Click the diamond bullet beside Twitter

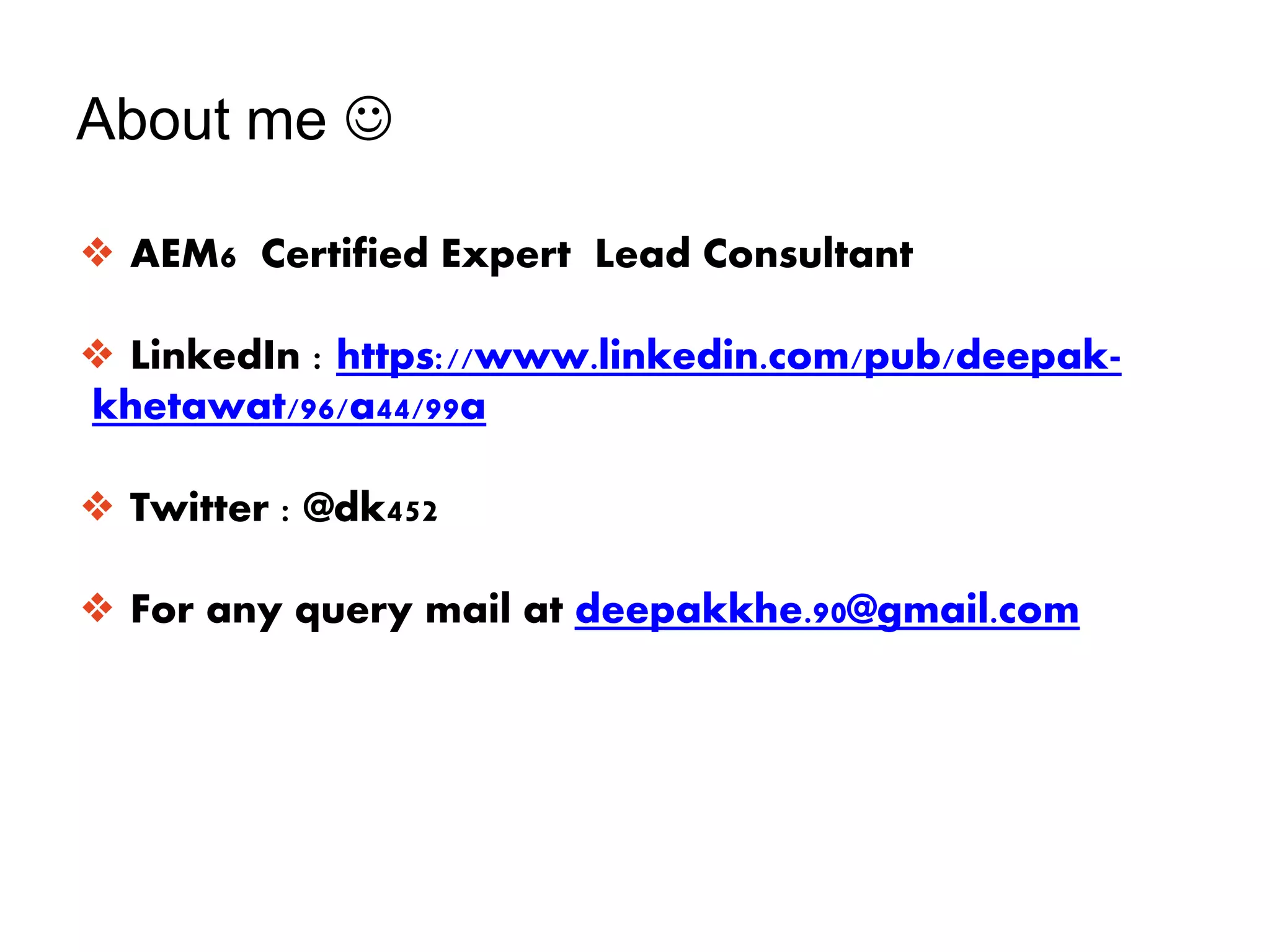[x=97, y=507]
